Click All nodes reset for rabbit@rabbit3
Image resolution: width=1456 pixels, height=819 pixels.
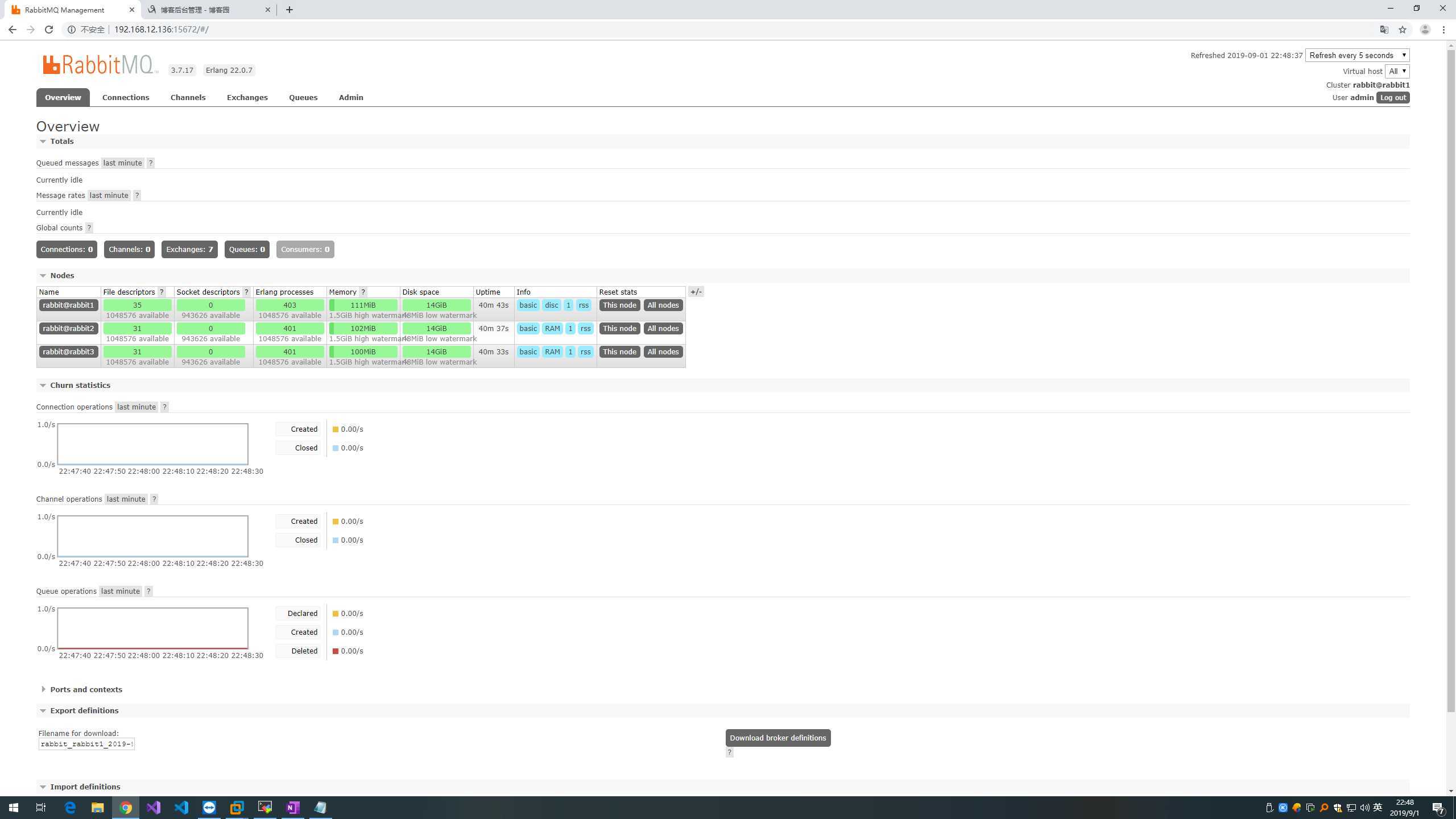click(663, 352)
